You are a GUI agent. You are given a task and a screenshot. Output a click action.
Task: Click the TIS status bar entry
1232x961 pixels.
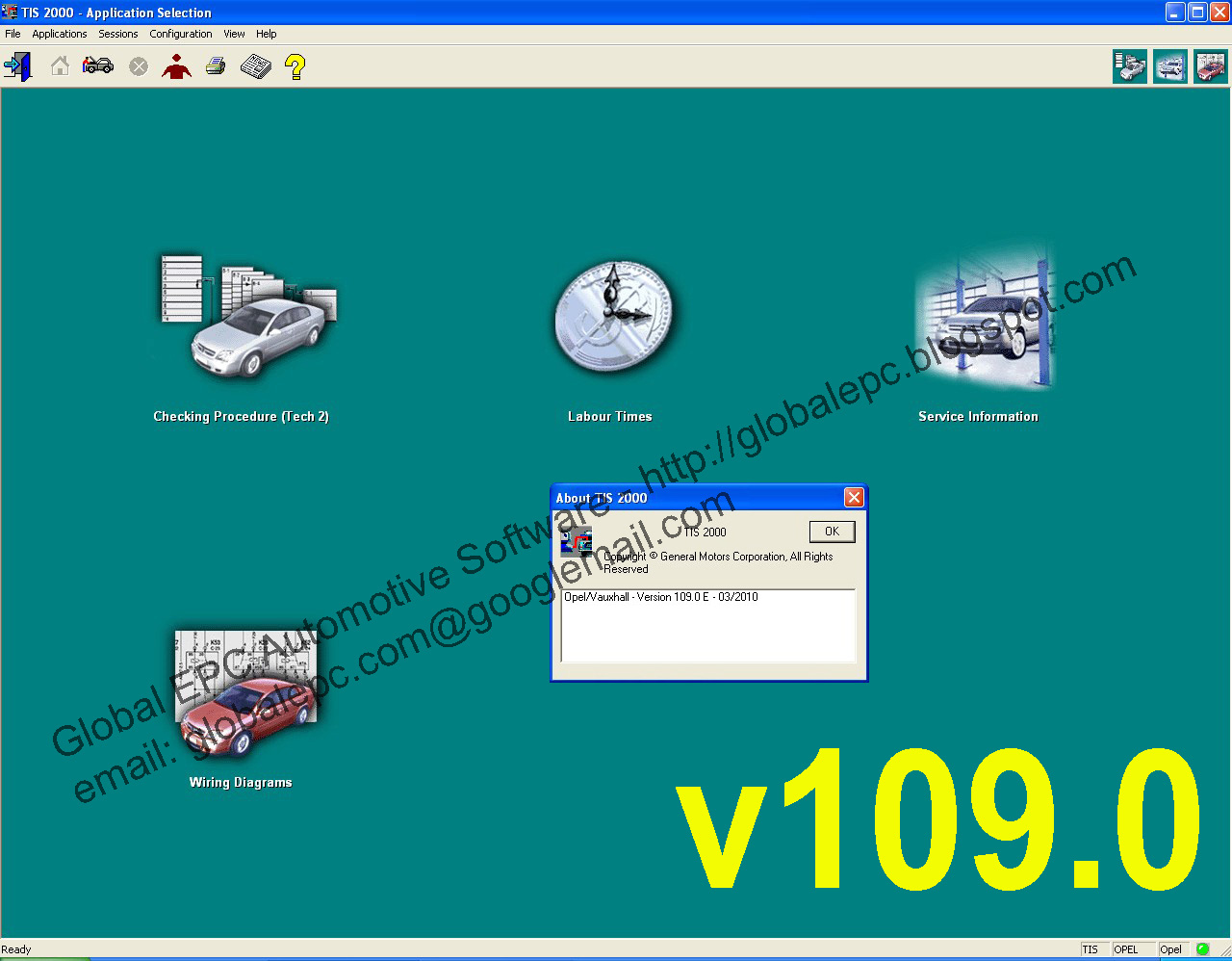pyautogui.click(x=1094, y=949)
